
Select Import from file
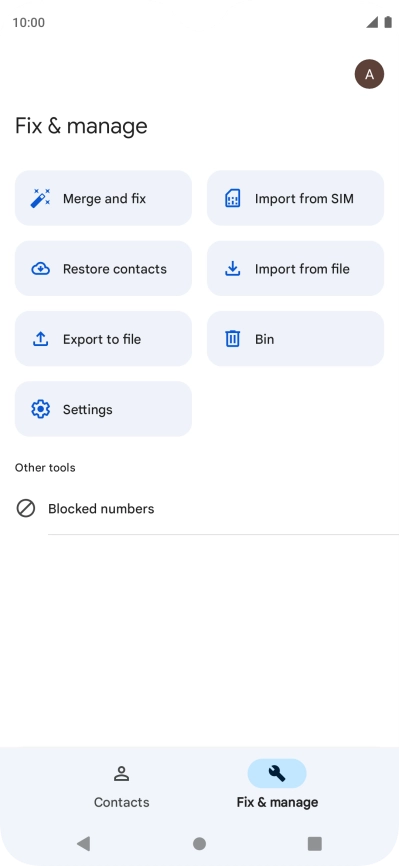point(295,268)
